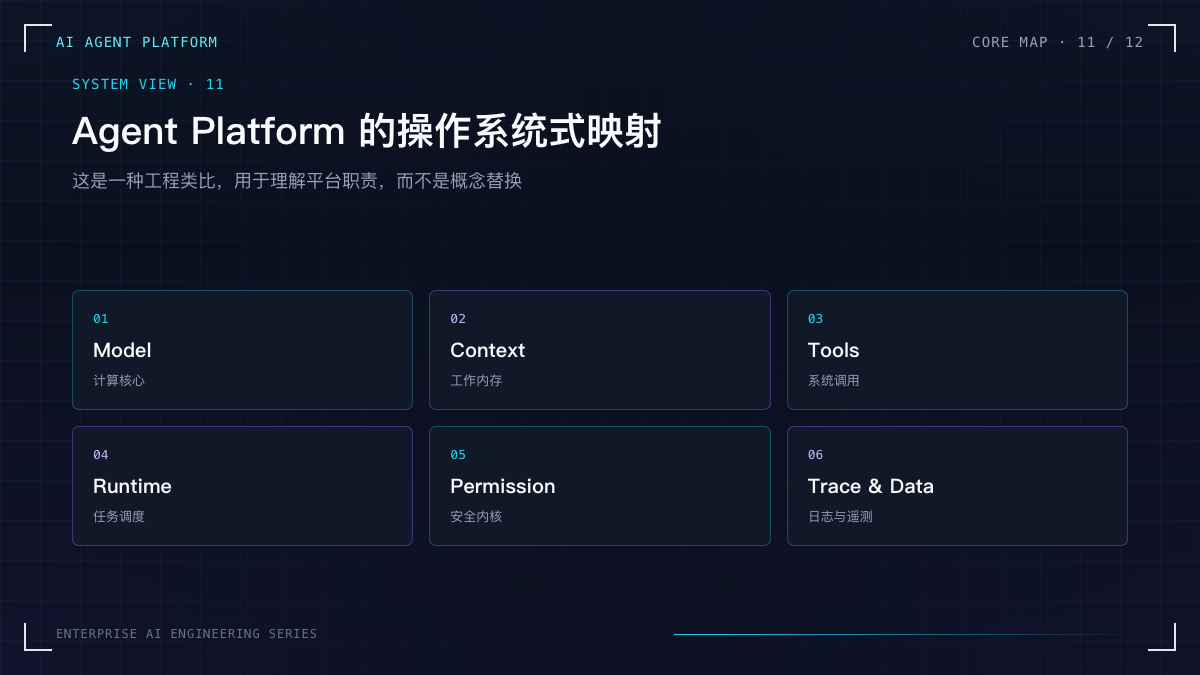
Task: Click the 安全内核 caption under Permission
Action: [476, 517]
